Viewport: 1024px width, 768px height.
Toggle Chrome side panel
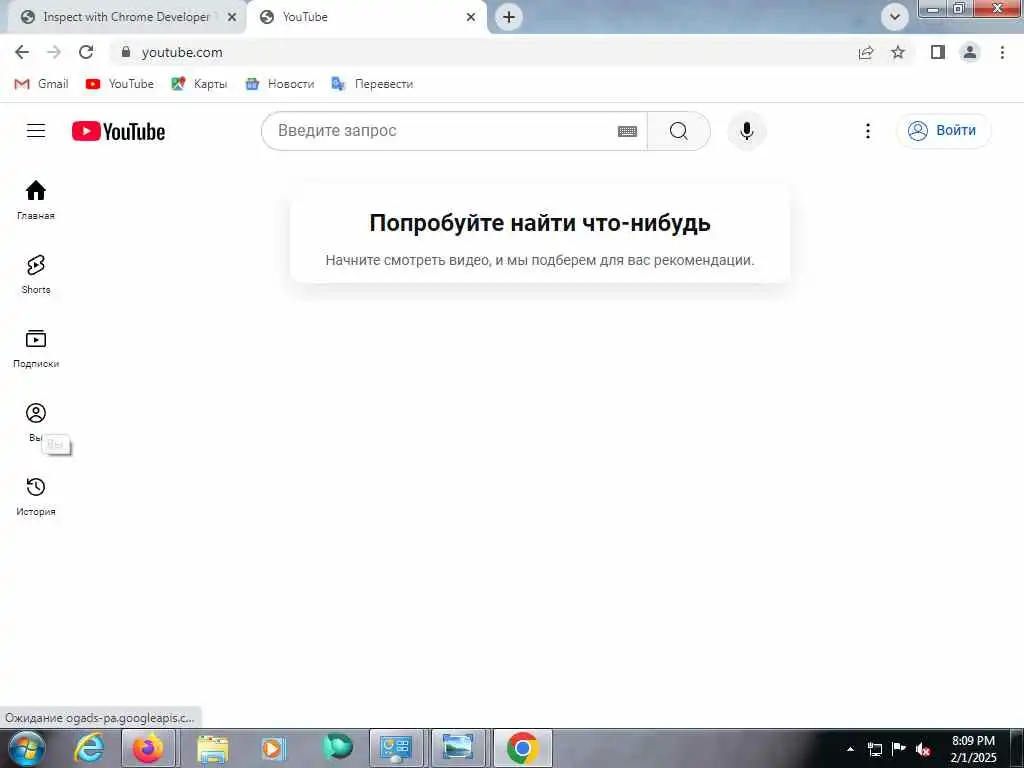[938, 52]
